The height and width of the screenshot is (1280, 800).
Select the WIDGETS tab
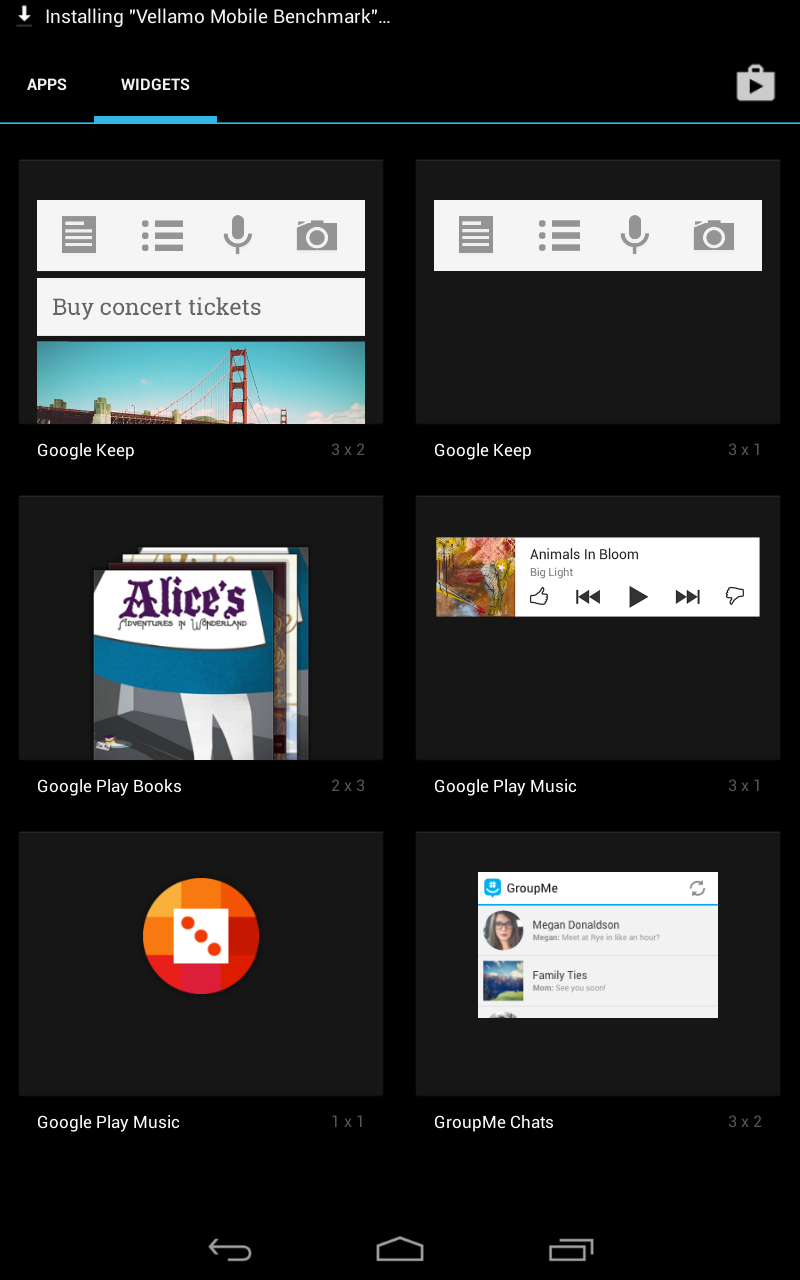coord(155,85)
